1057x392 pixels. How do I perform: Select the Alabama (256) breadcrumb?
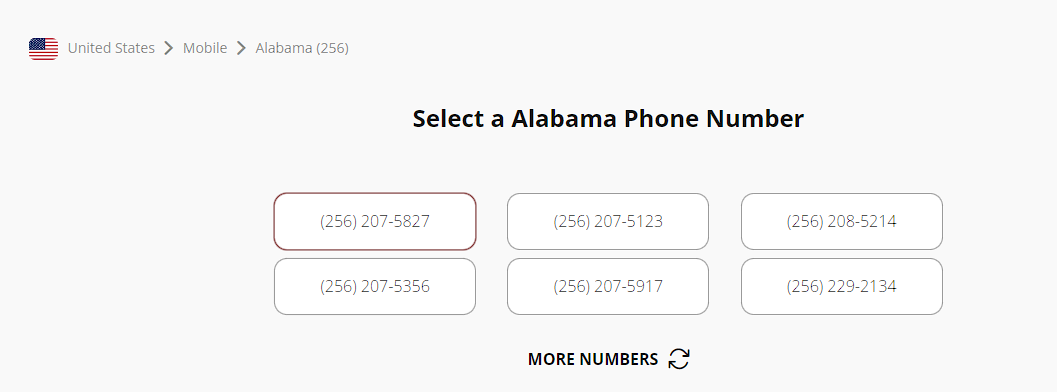(x=302, y=48)
